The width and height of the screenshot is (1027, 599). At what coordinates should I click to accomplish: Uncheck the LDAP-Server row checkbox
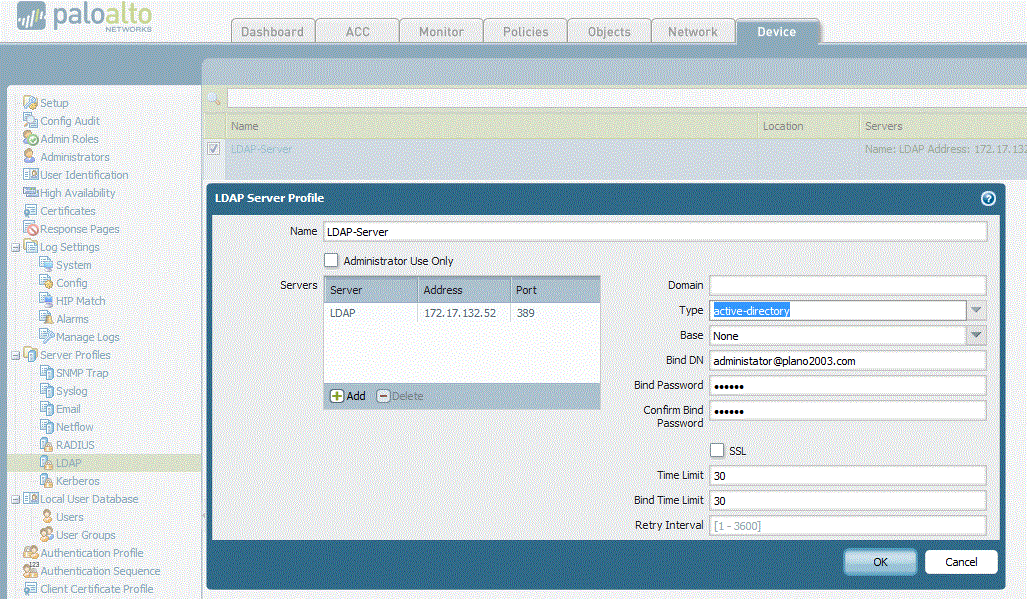(x=213, y=147)
